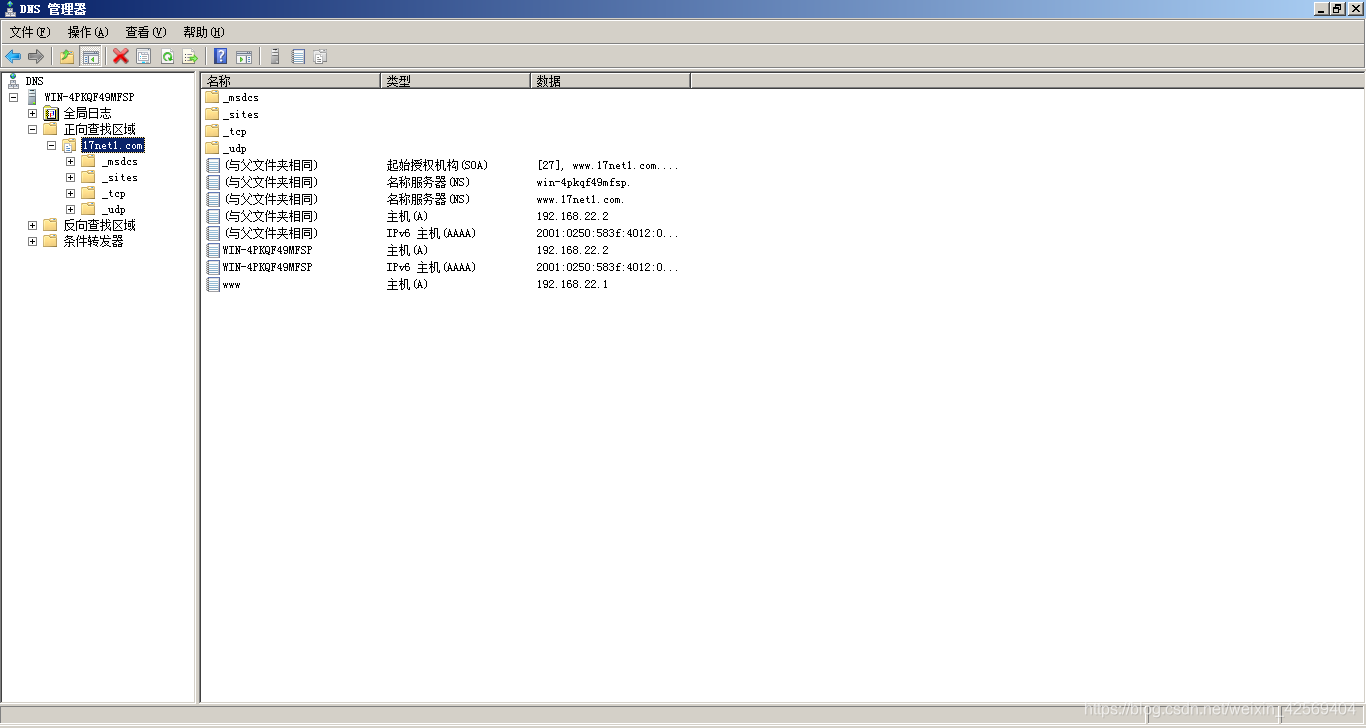Select 正向查找区域 in the tree
This screenshot has width=1366, height=728.
100,129
